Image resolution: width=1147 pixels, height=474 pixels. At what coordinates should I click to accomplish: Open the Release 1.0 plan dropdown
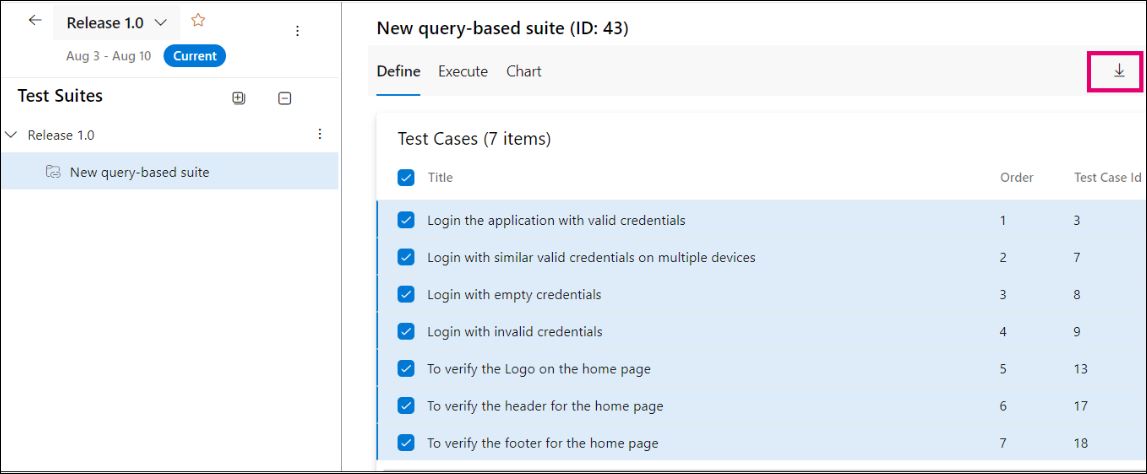click(x=160, y=22)
